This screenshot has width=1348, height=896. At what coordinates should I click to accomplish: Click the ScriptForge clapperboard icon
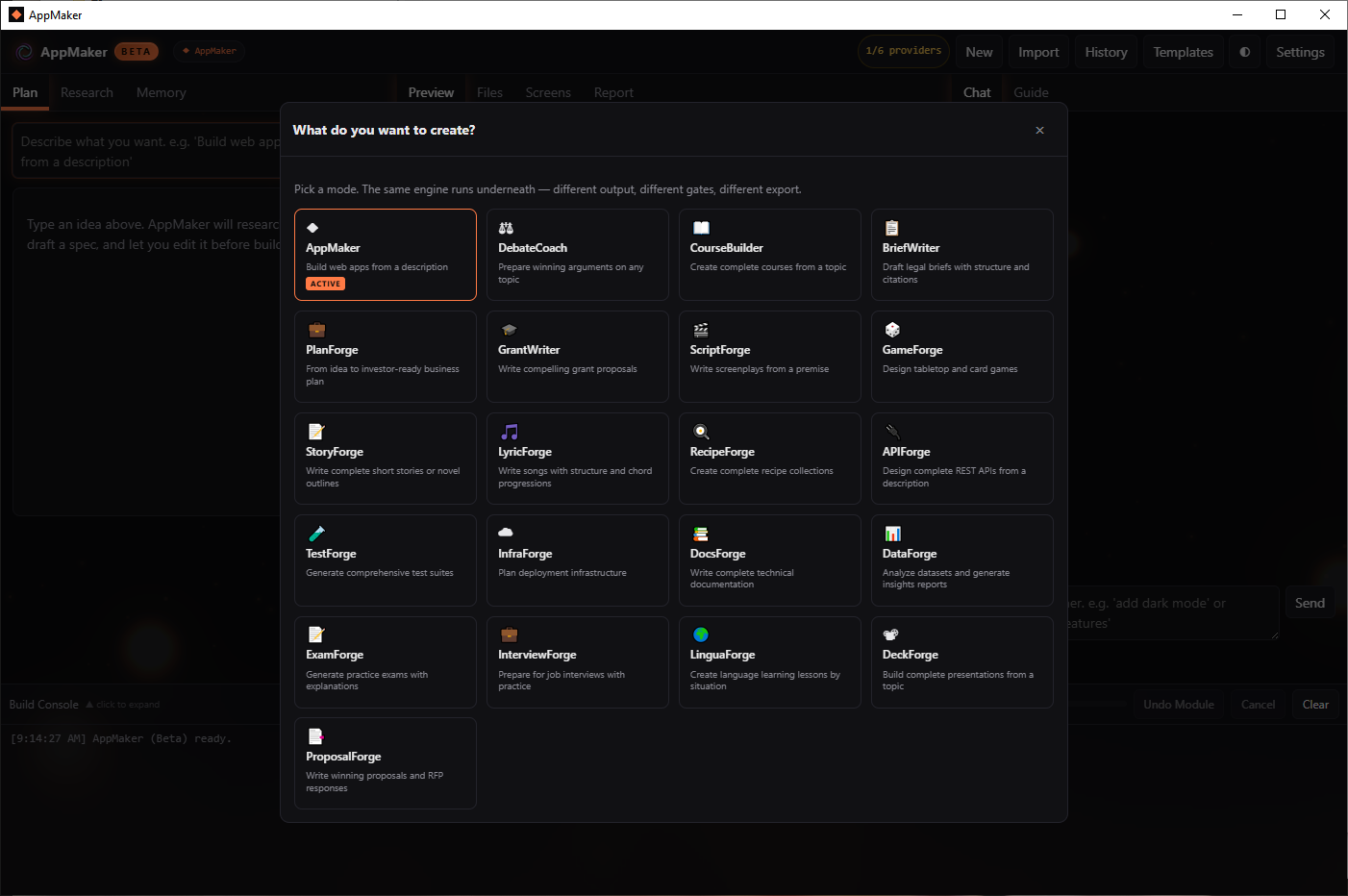pyautogui.click(x=701, y=330)
